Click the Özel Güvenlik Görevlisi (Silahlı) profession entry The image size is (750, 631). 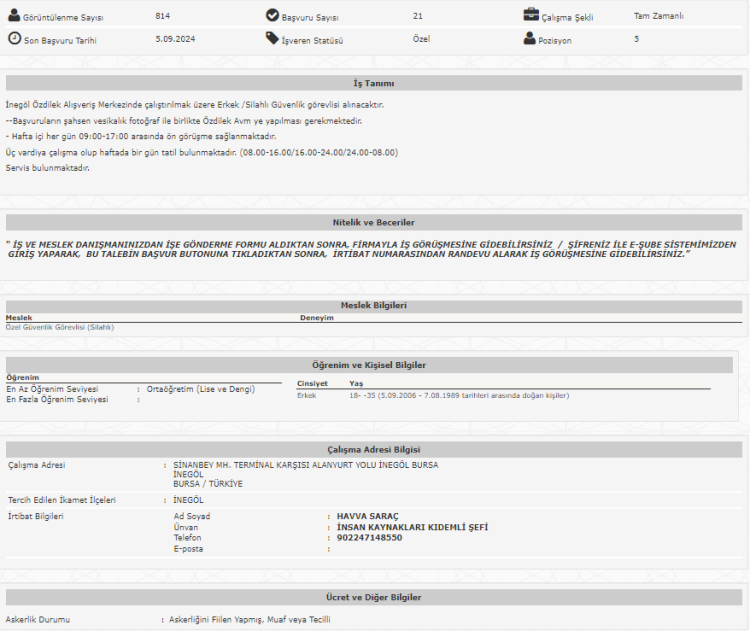[60, 327]
